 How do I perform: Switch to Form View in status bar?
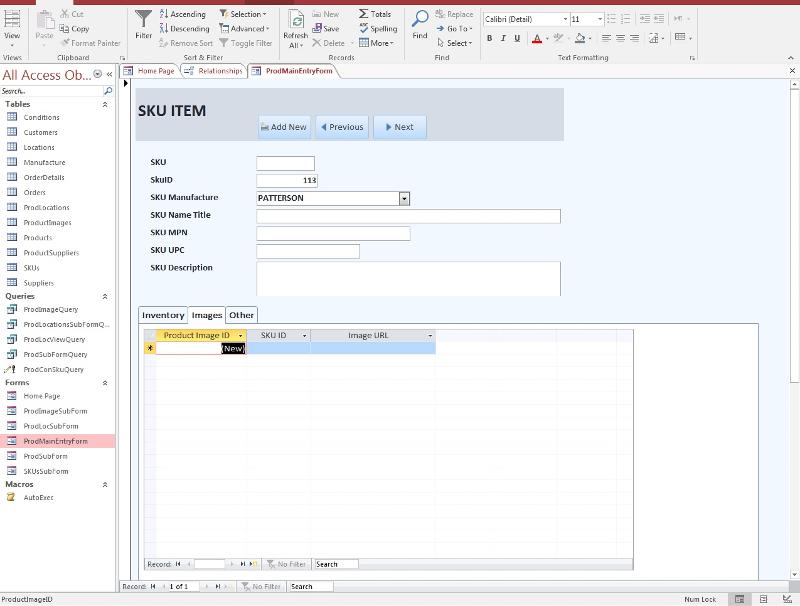click(739, 599)
